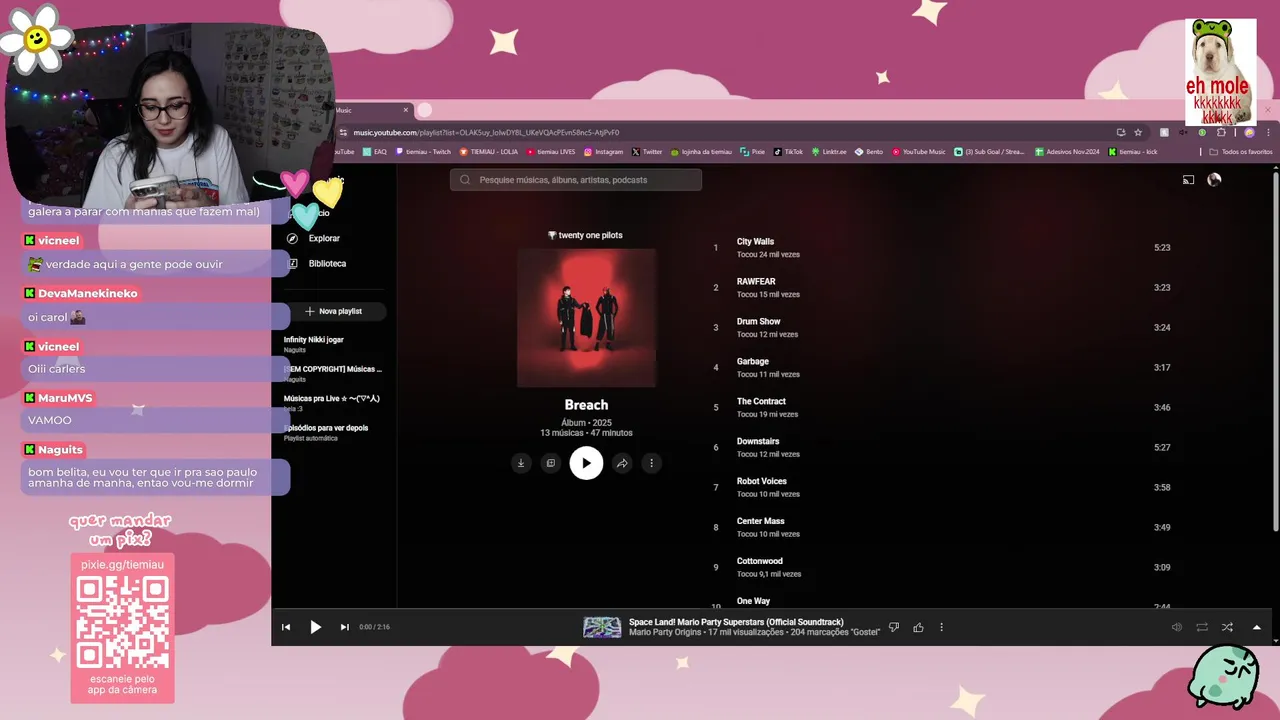Open more actions for the playing track
The image size is (1280, 720).
[x=941, y=627]
